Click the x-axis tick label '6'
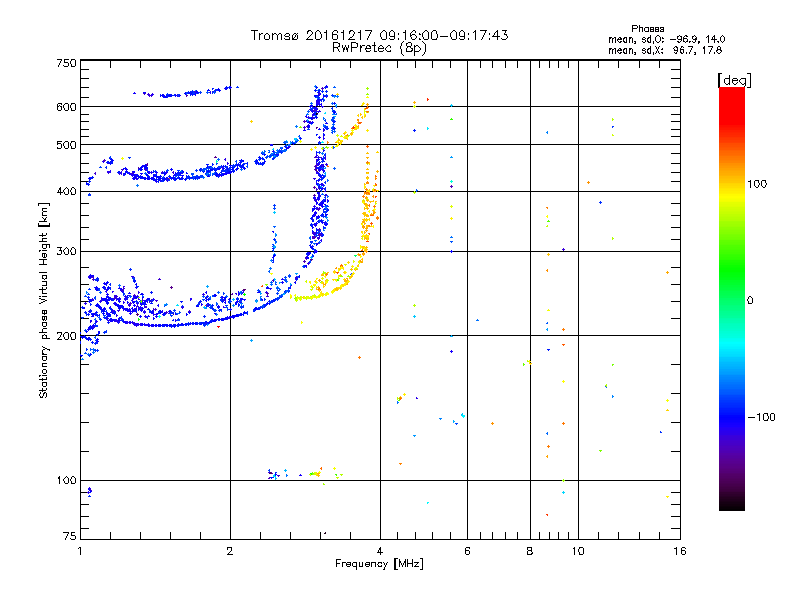 pos(467,551)
